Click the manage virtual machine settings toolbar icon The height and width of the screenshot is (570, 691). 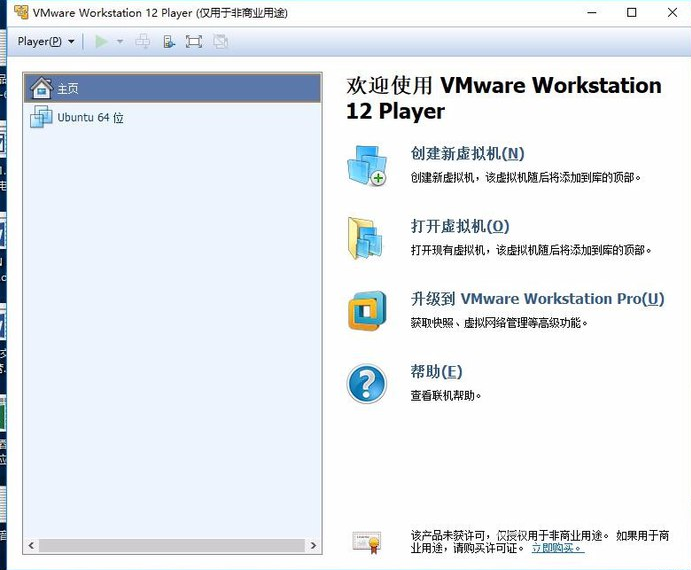pos(169,42)
